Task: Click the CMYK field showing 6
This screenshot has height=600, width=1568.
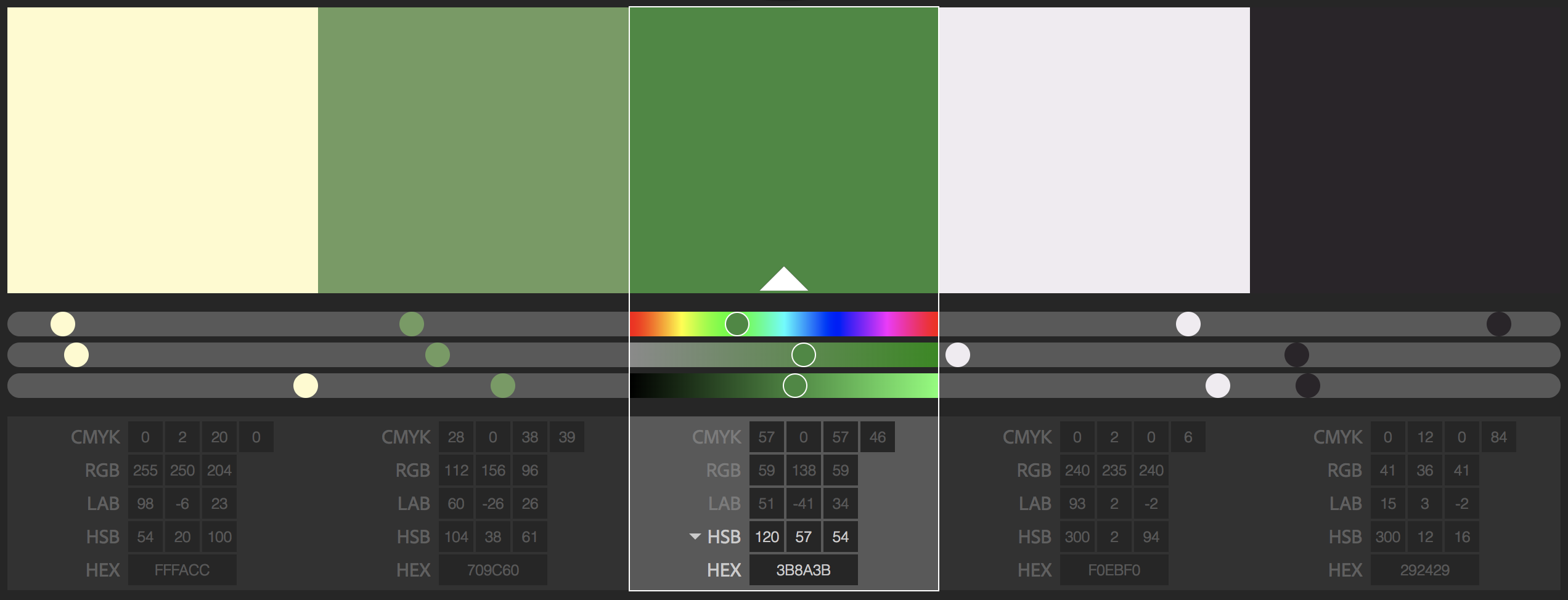Action: 1188,437
